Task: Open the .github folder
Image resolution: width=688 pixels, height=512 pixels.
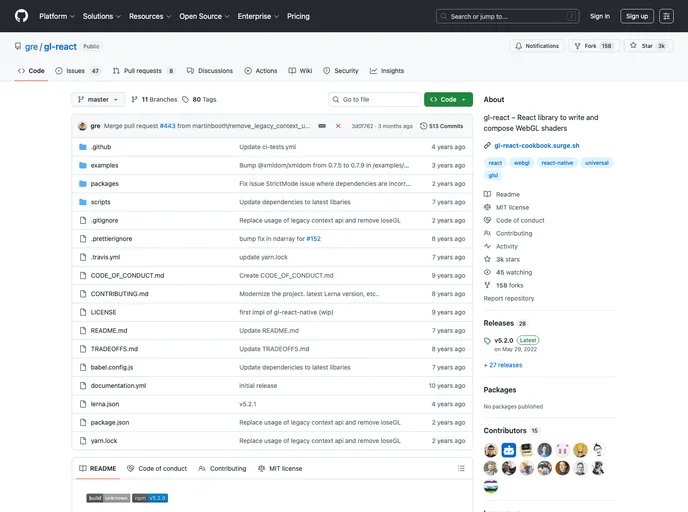Action: [x=101, y=147]
